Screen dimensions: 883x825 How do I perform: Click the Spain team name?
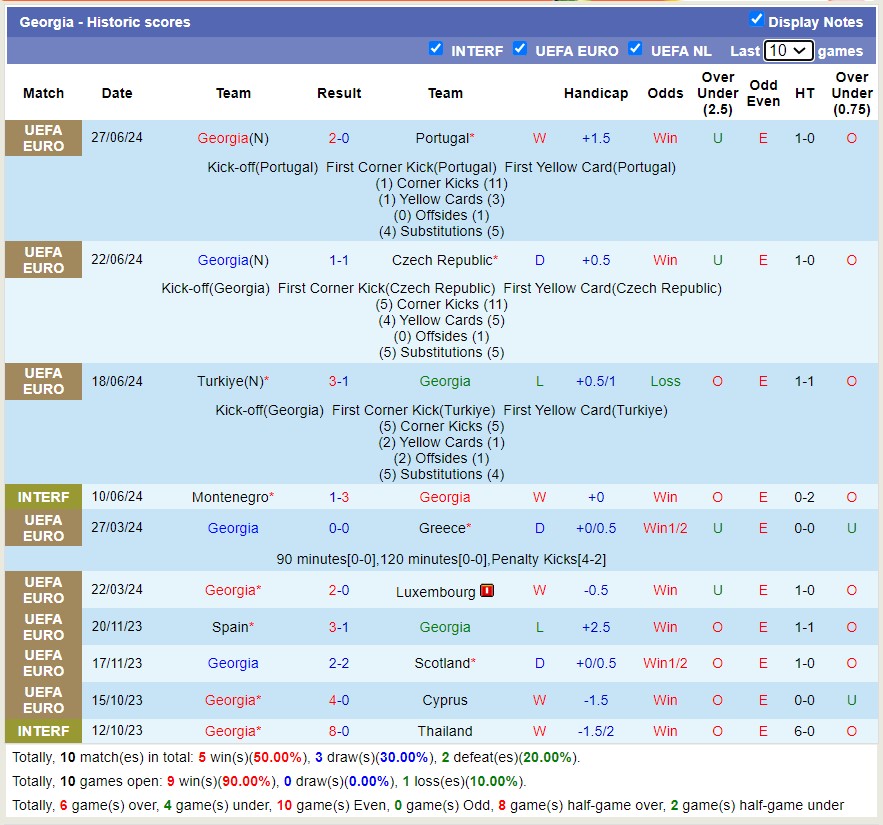pos(230,627)
